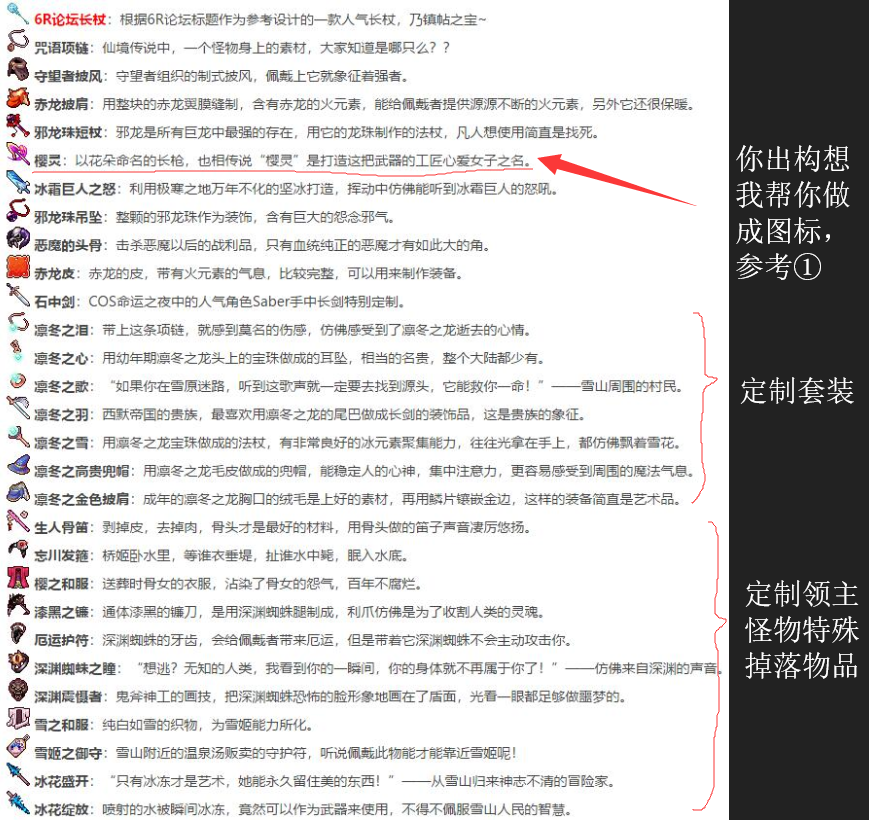Image resolution: width=869 pixels, height=820 pixels.
Task: Select the 咒语项链 item name
Action: coord(62,48)
